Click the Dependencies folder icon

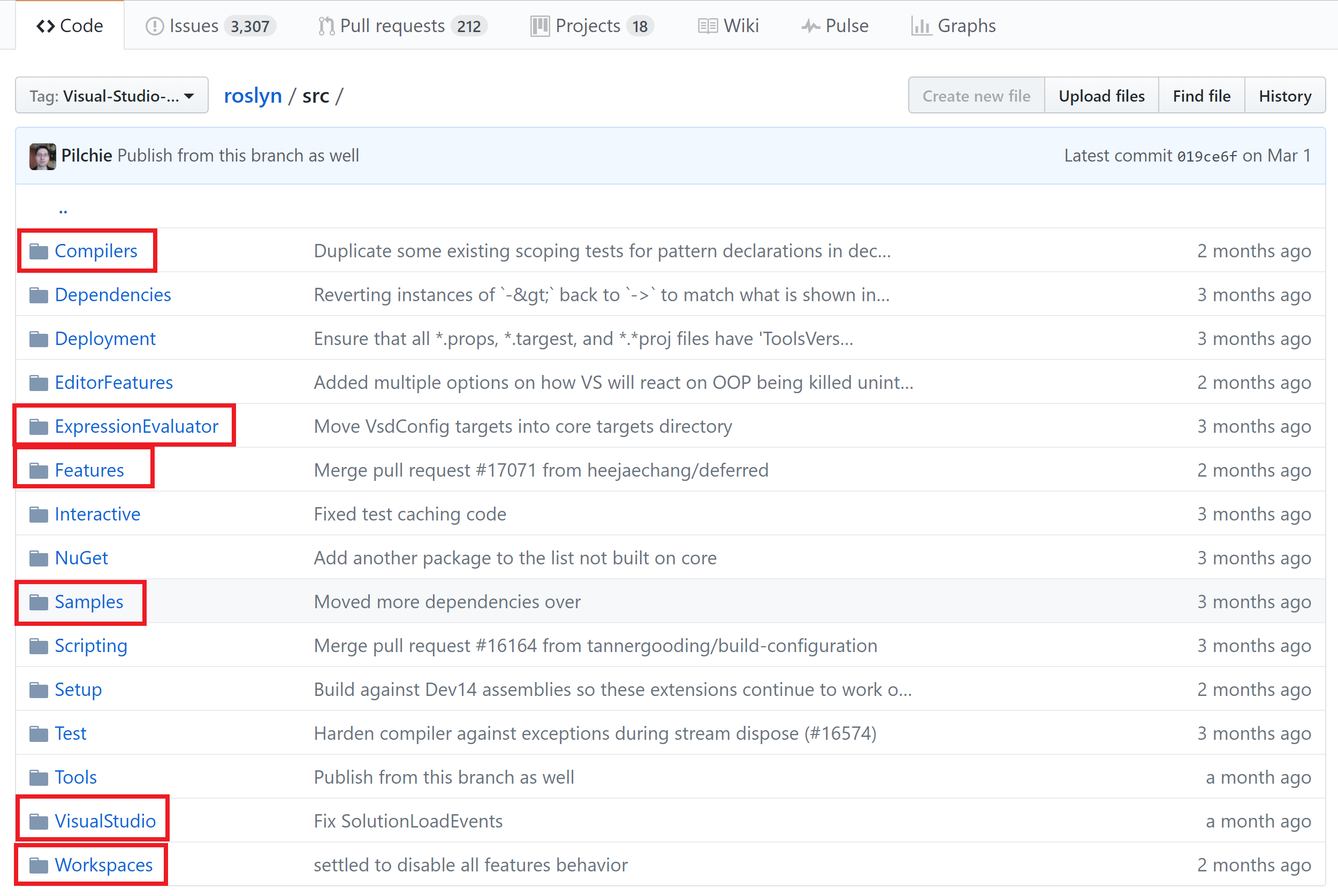39,295
